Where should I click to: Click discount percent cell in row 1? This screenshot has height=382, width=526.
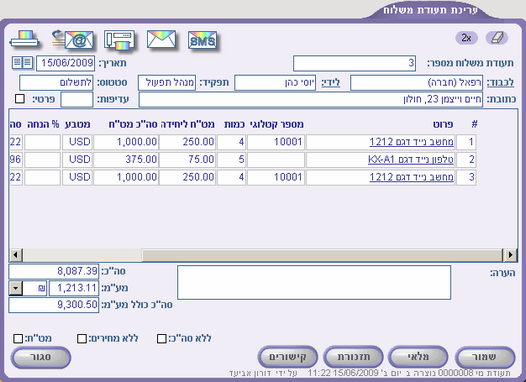tap(42, 142)
